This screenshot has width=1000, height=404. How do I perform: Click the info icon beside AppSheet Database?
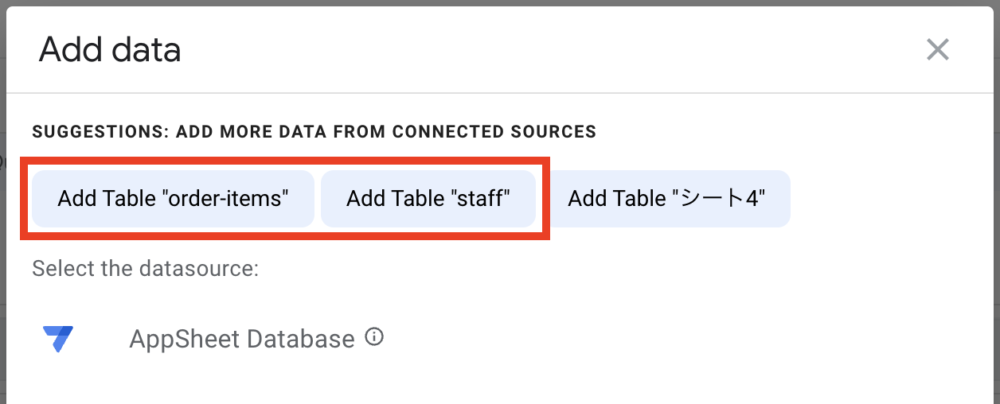point(374,338)
